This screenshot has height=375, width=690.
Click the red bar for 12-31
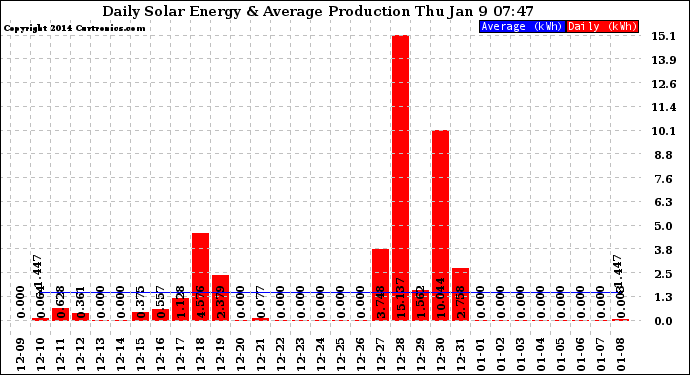pos(460,294)
